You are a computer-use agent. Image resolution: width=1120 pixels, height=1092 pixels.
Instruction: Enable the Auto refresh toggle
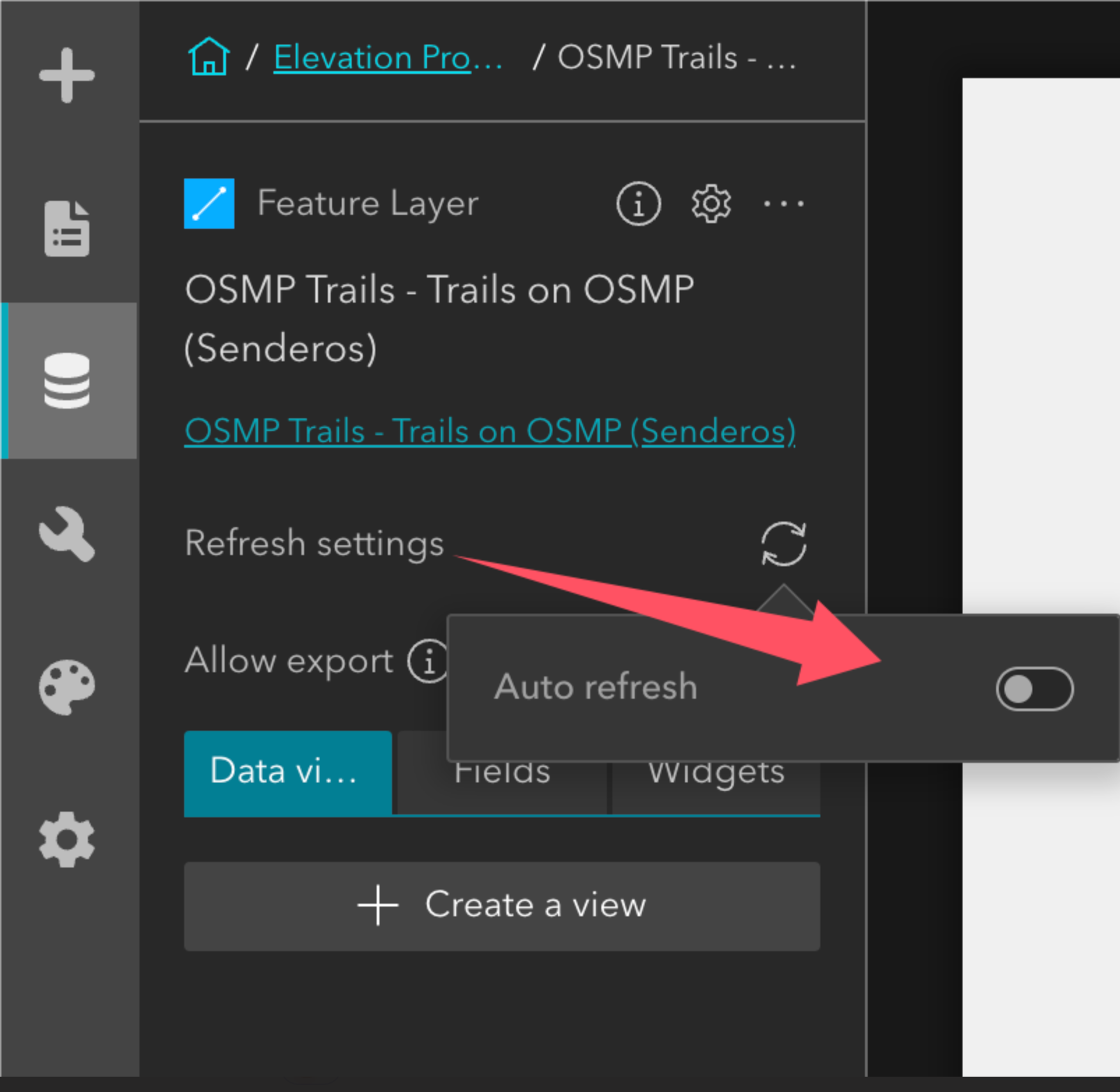pos(1035,688)
